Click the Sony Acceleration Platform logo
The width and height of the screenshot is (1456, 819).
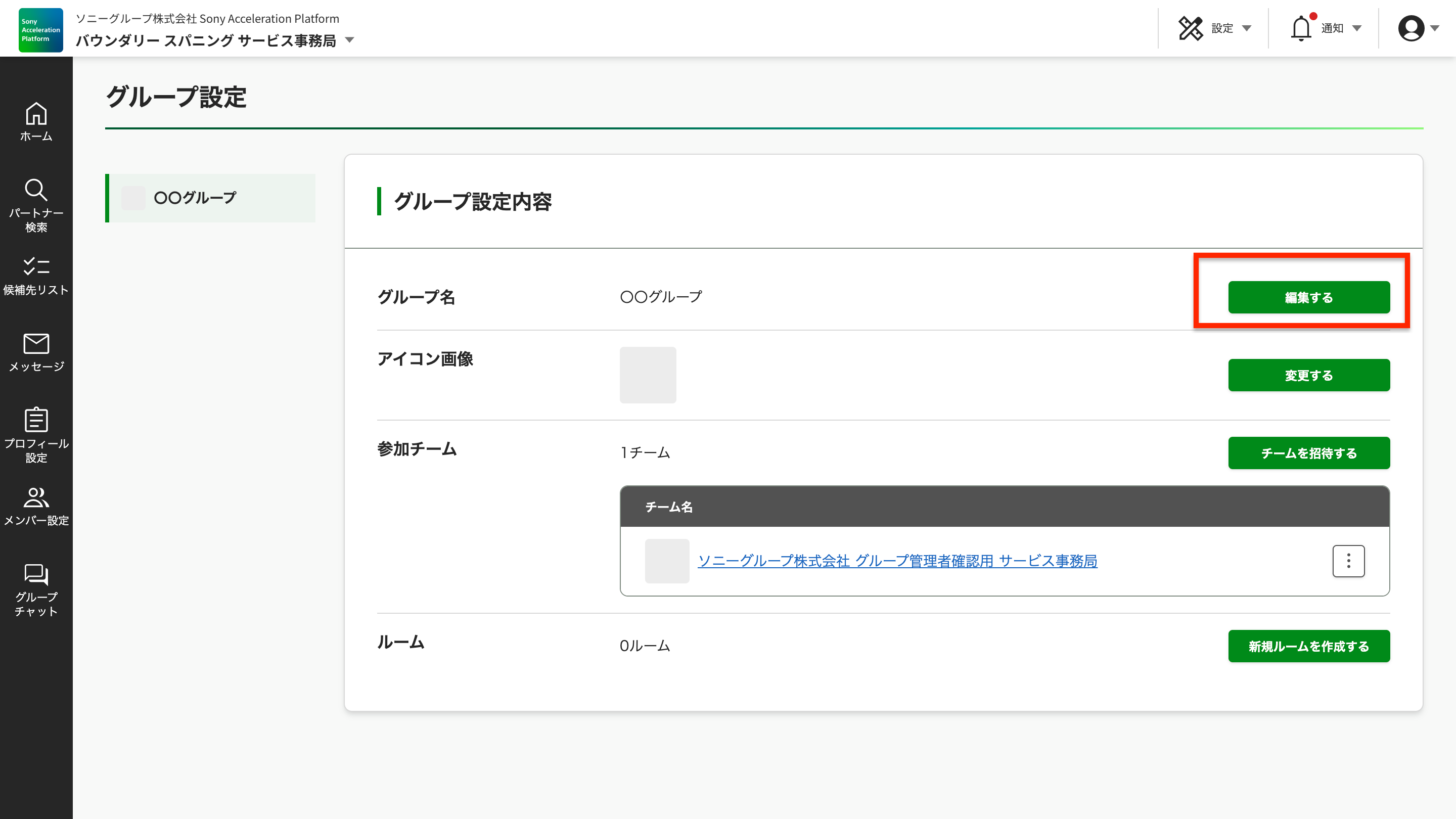pyautogui.click(x=40, y=29)
